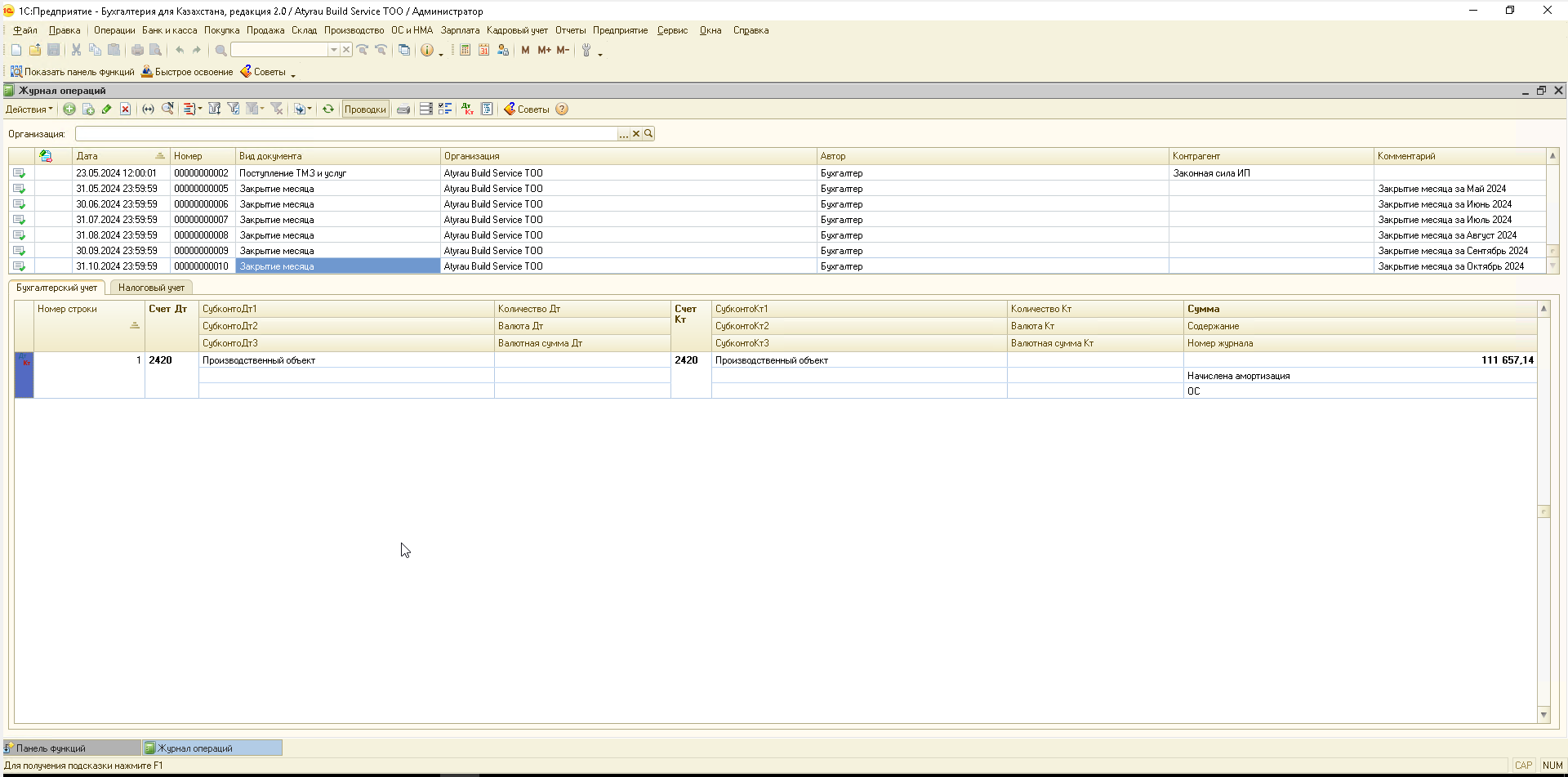Click the set date interval icon

tap(148, 109)
